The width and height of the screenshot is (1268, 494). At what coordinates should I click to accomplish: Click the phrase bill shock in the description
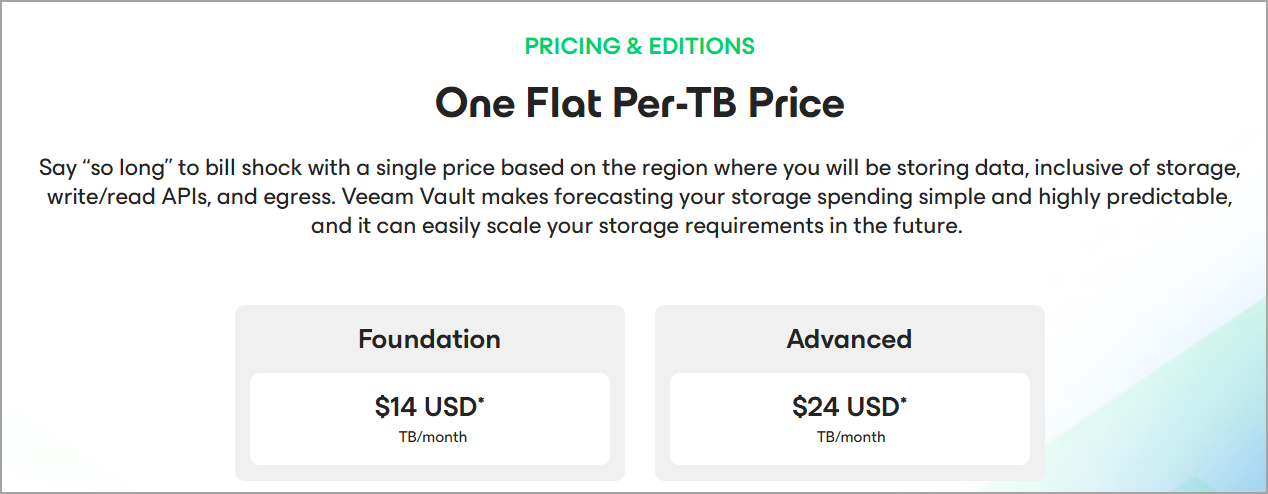point(256,166)
